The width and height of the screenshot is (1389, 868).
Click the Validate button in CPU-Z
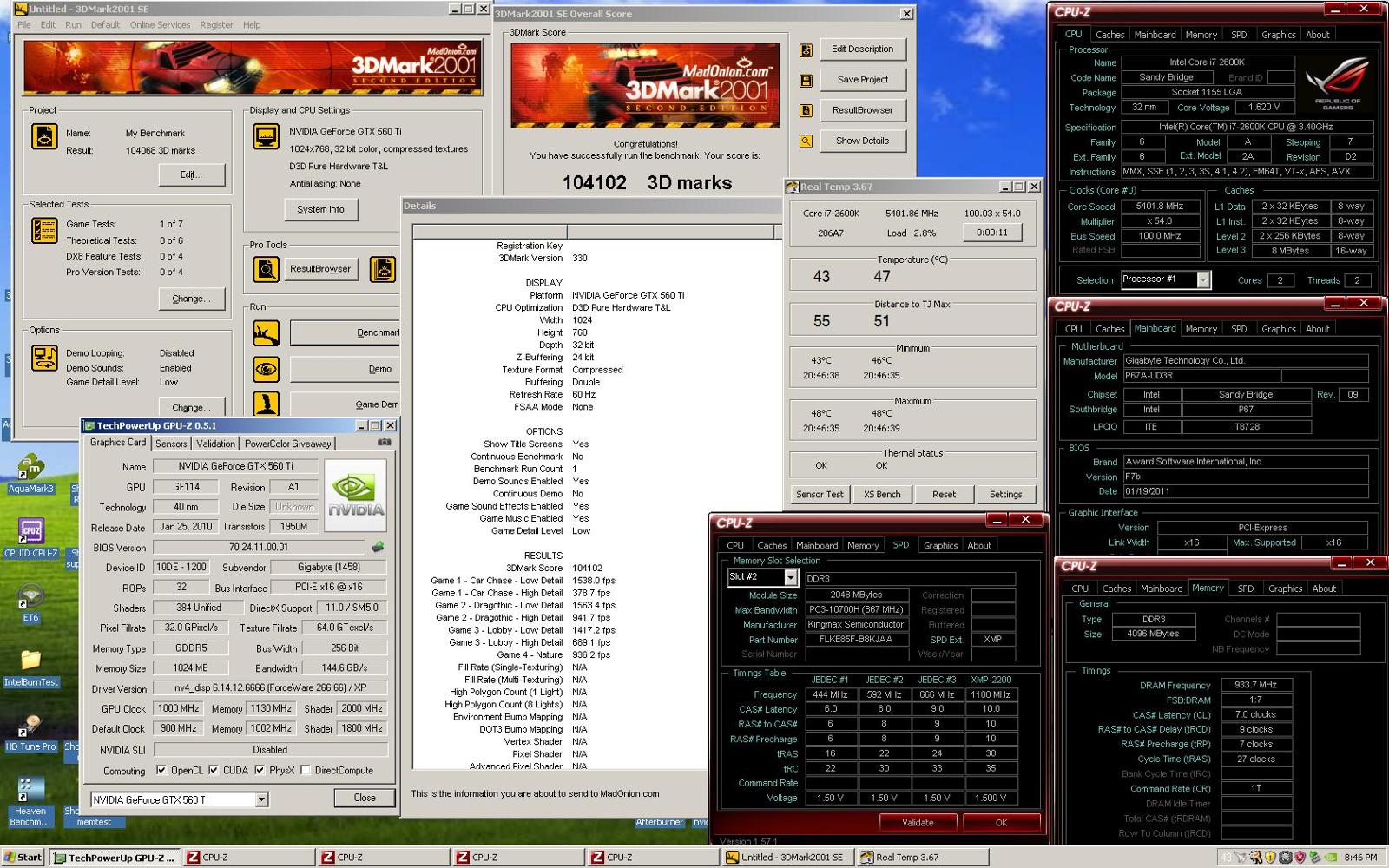coord(918,822)
